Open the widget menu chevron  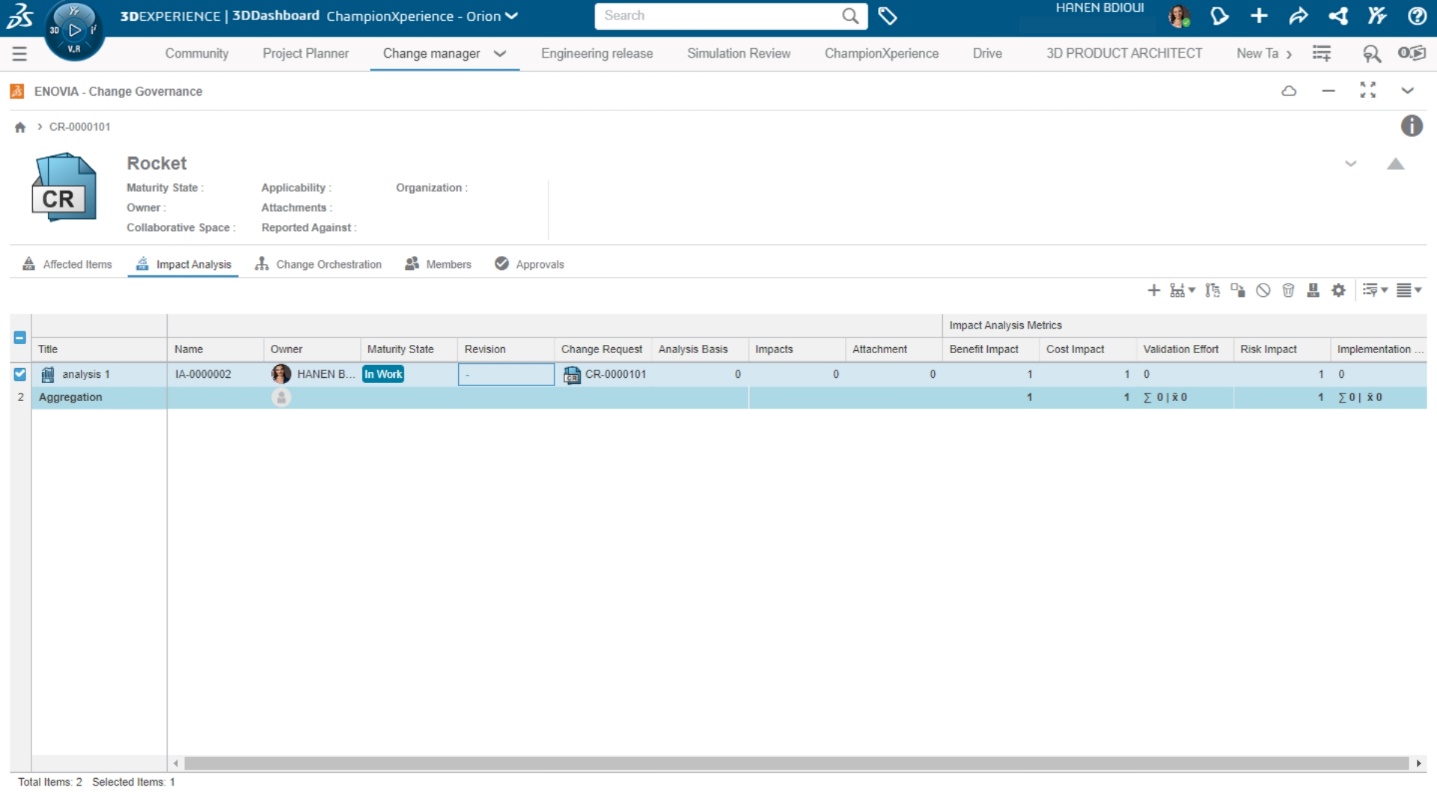(x=1407, y=91)
